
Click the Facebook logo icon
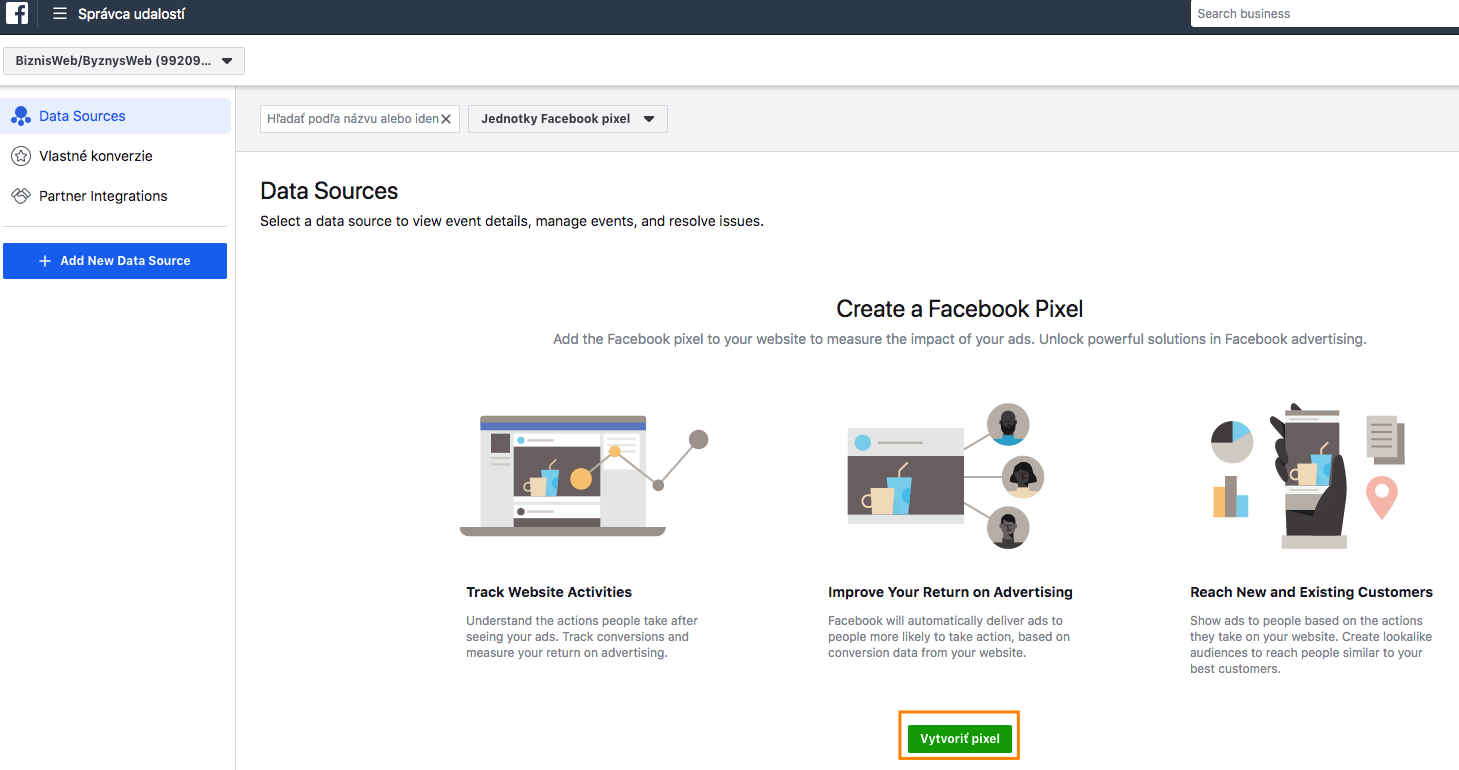point(17,14)
